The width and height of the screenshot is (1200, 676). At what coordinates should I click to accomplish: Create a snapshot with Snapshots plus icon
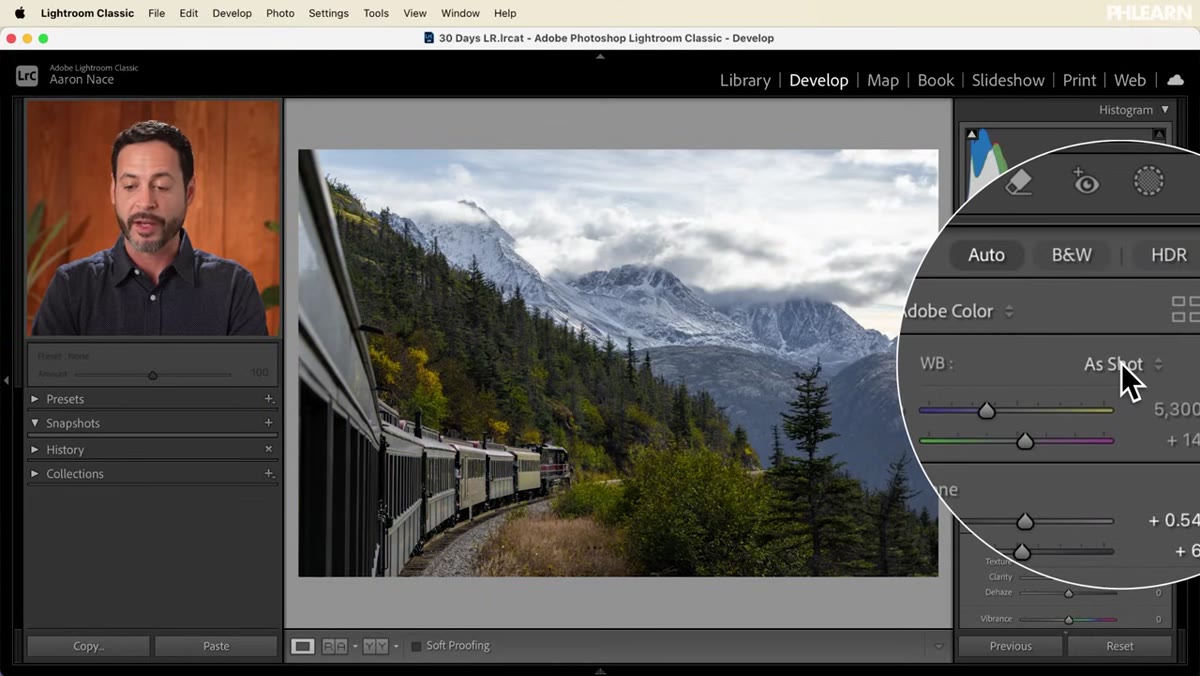click(x=268, y=423)
